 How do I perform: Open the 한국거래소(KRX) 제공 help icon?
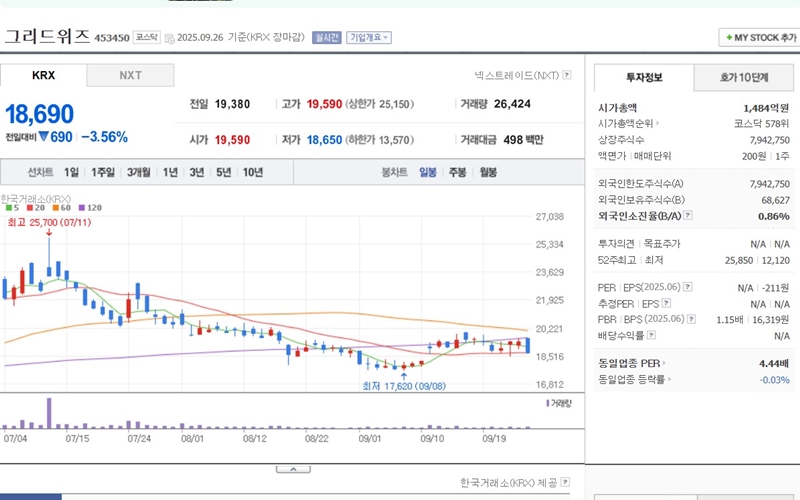click(565, 482)
